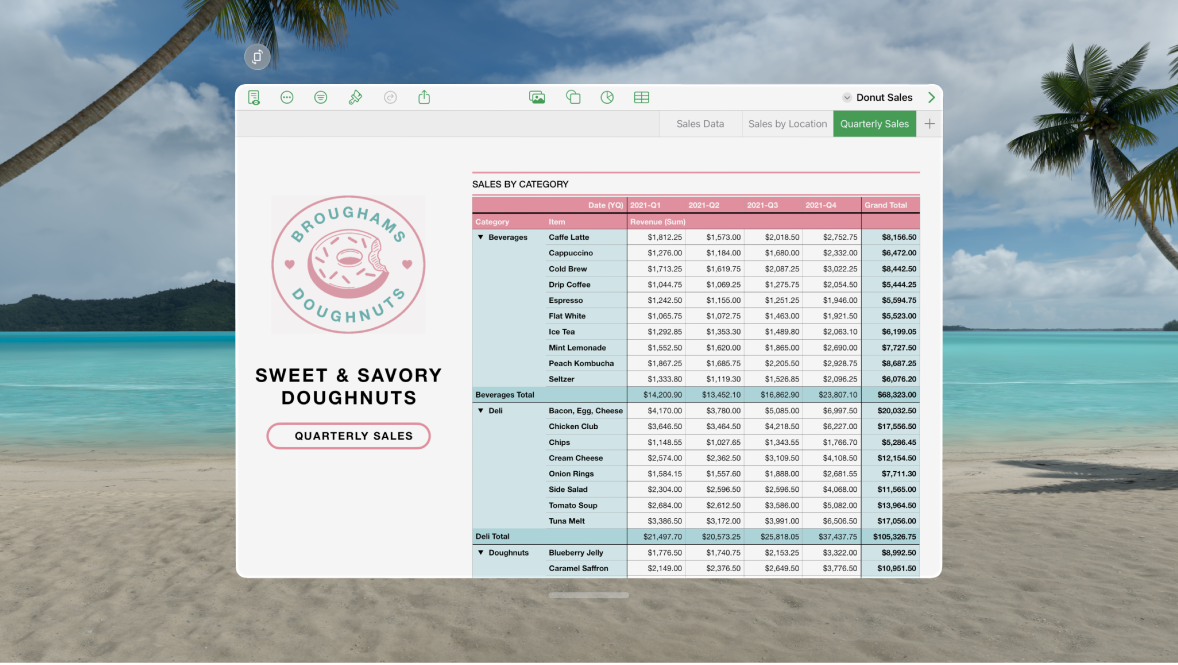Open the Format paintbrush tool
The image size is (1178, 665).
[x=355, y=98]
